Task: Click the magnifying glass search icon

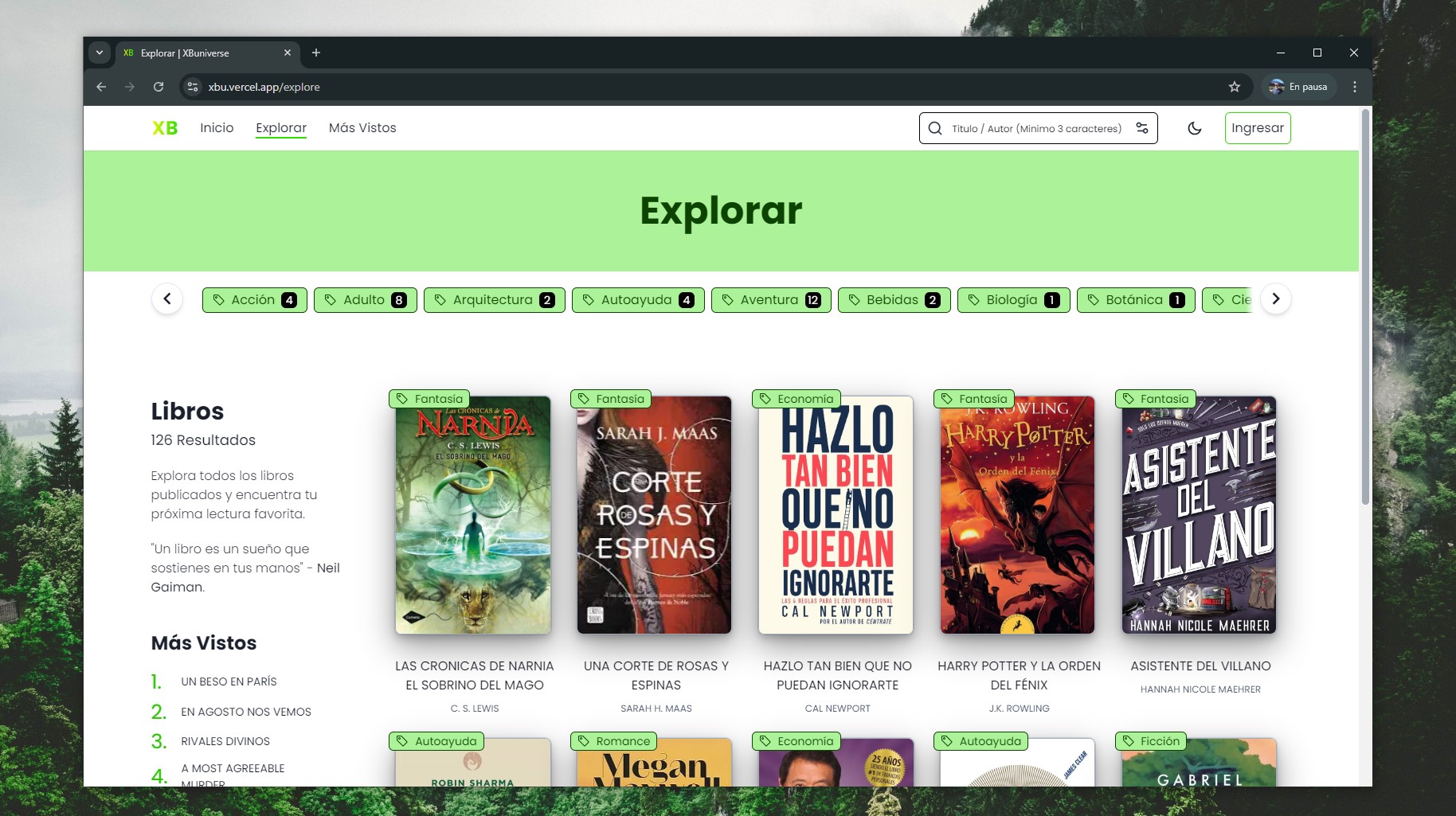Action: (x=935, y=128)
